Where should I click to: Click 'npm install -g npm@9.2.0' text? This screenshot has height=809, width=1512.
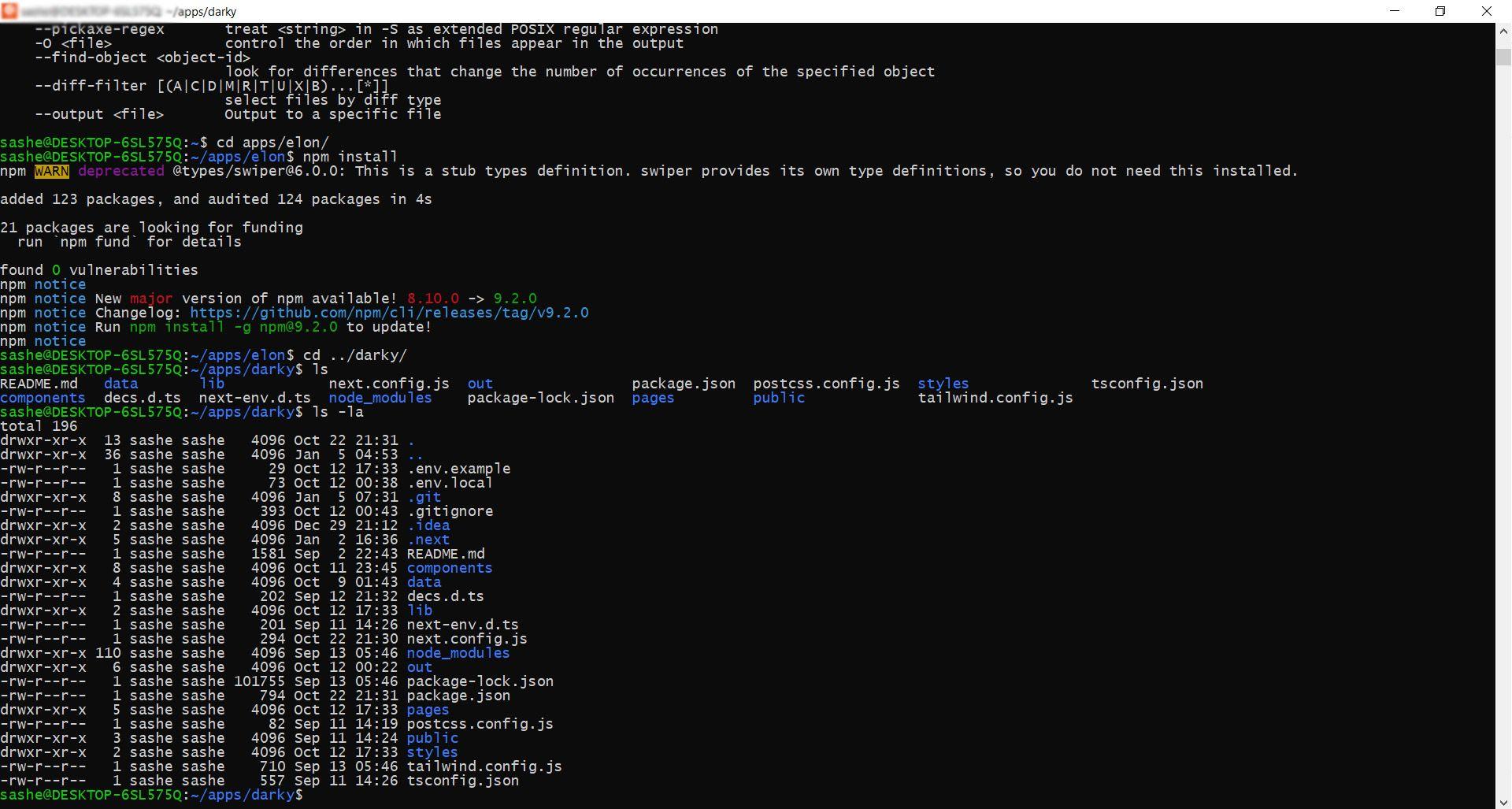pyautogui.click(x=234, y=327)
